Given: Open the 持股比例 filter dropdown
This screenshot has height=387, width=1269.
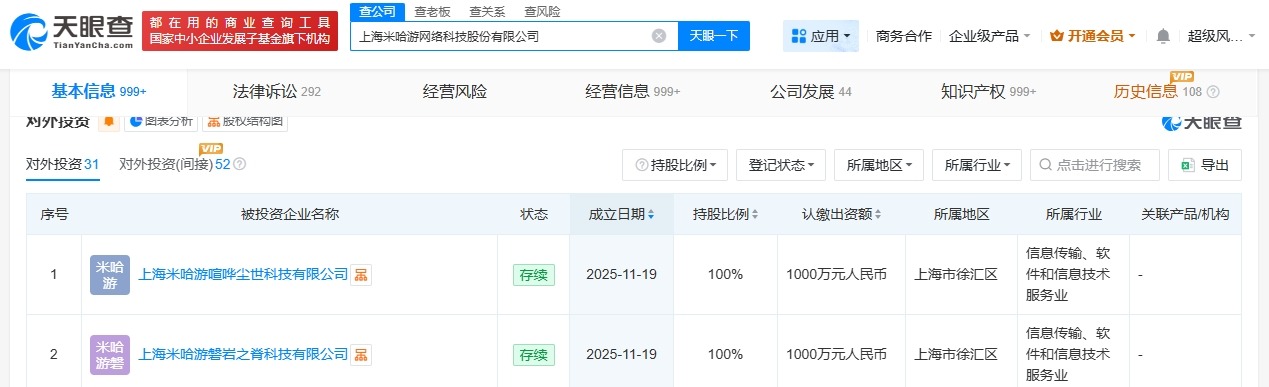Looking at the screenshot, I should tap(675, 165).
